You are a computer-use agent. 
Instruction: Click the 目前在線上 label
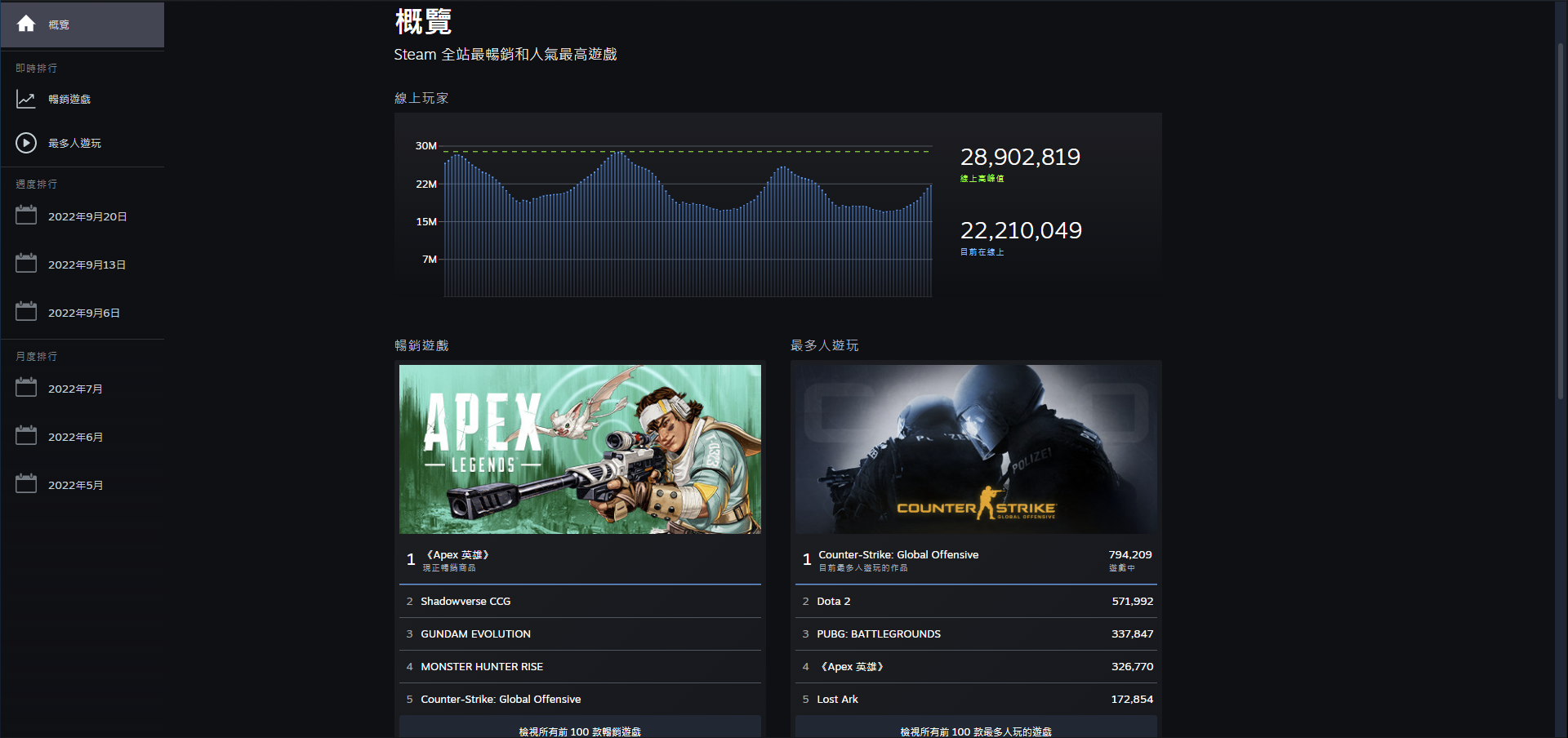(982, 252)
